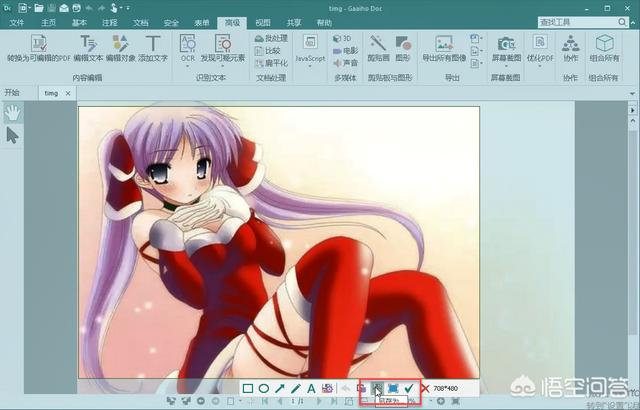This screenshot has height=410, width=640.
Task: Switch to the Security (安全) ribbon tab
Action: click(171, 23)
